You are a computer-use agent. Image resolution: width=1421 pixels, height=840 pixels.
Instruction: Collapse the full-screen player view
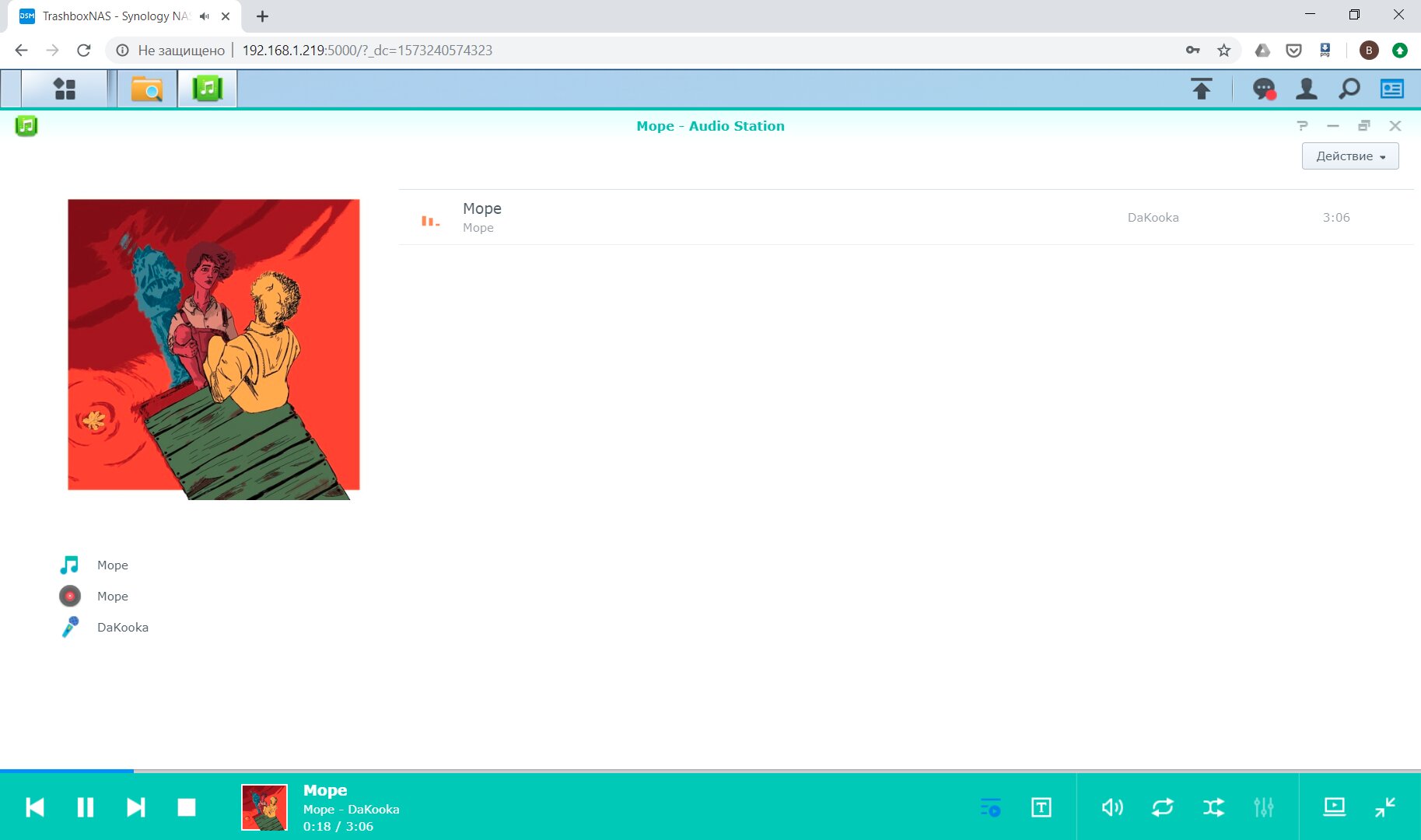[1385, 807]
